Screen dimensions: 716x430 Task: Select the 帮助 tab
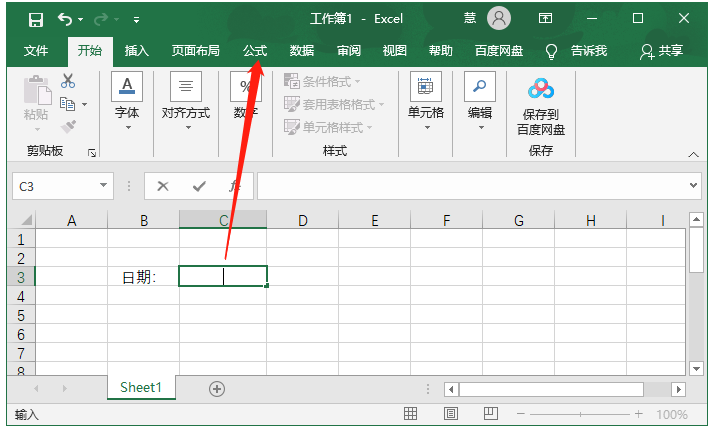tap(441, 50)
